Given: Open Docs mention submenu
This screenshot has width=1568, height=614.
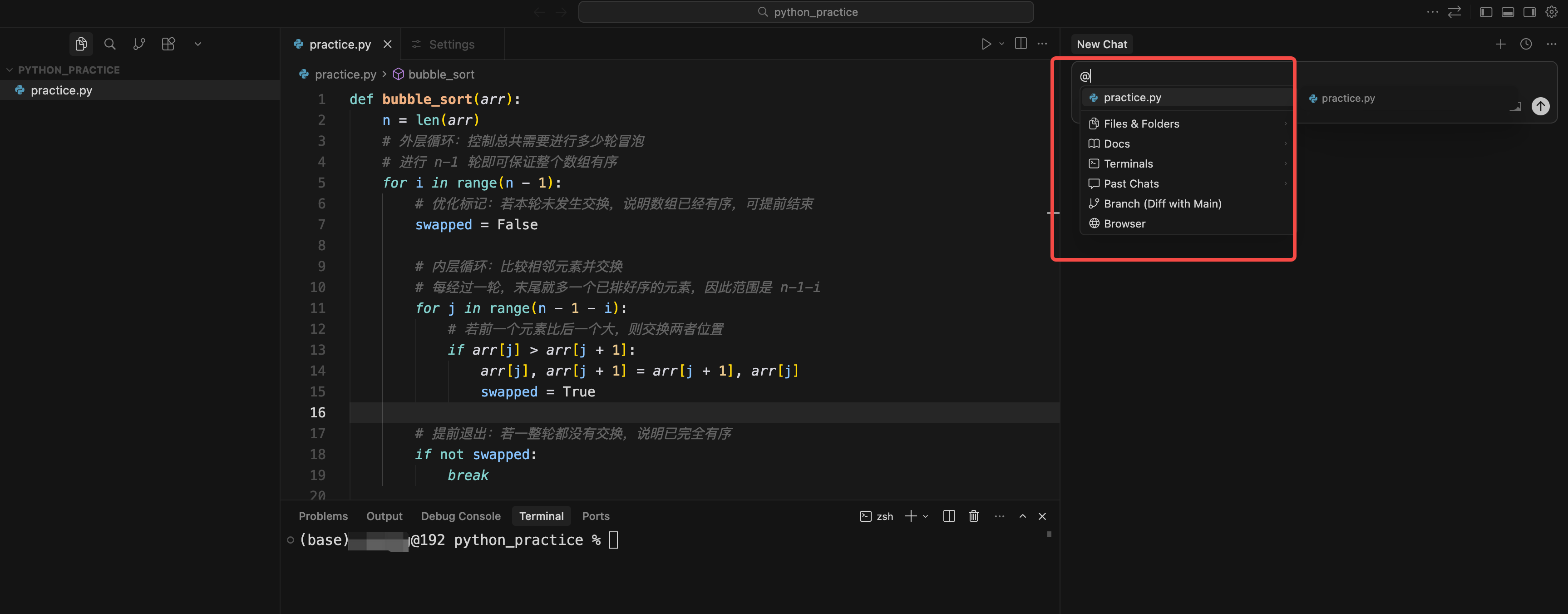Looking at the screenshot, I should coord(1187,144).
